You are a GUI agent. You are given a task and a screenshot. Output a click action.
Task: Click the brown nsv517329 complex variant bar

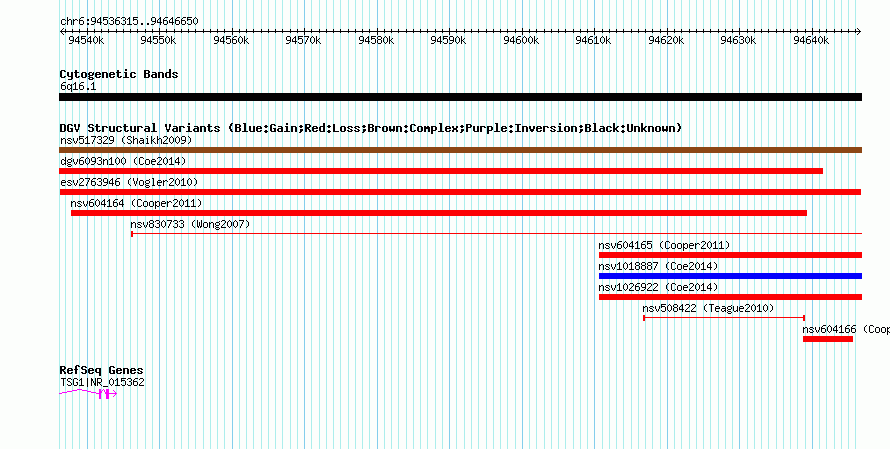coord(460,150)
